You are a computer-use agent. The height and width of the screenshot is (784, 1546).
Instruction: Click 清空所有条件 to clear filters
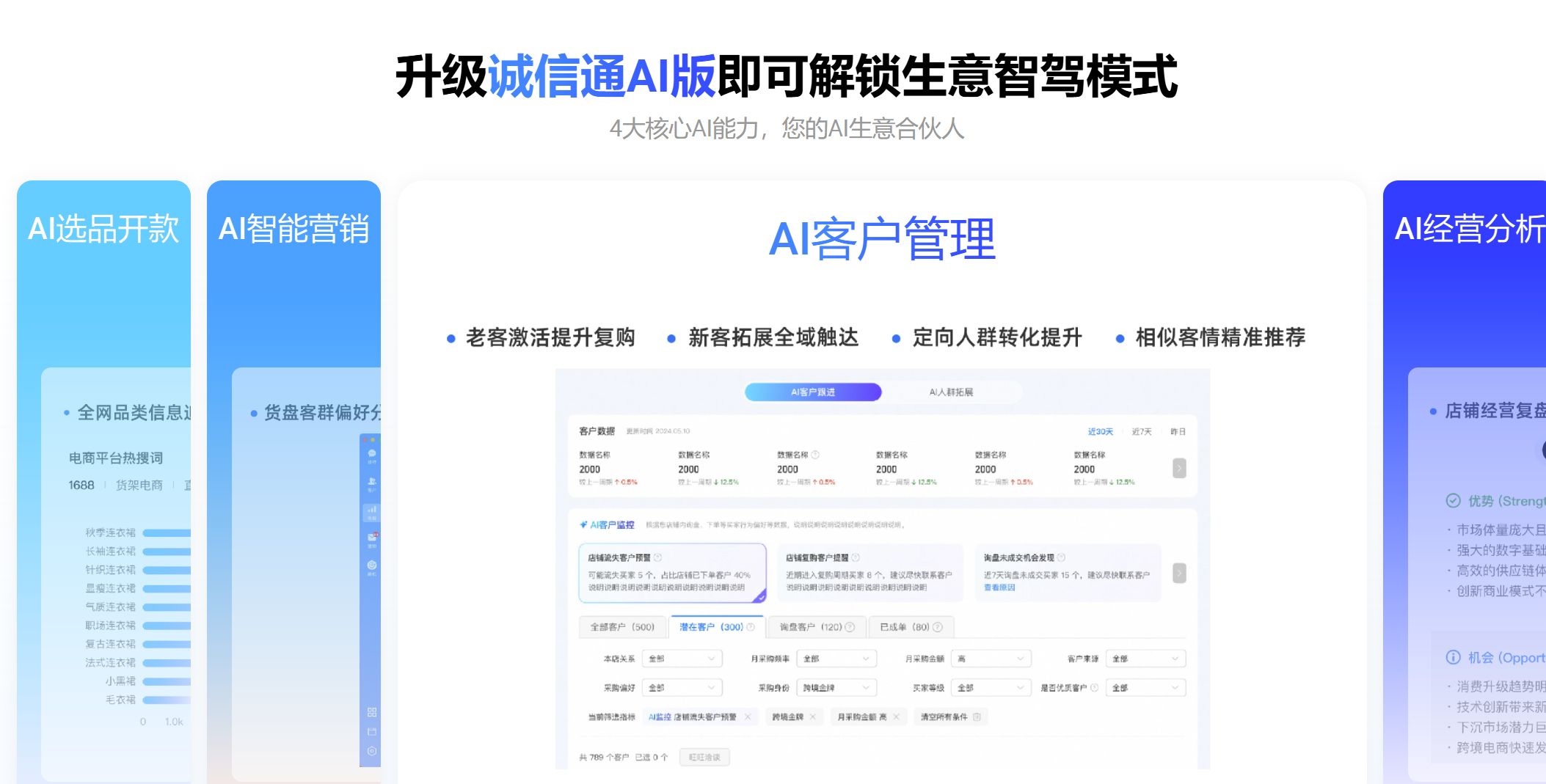950,717
